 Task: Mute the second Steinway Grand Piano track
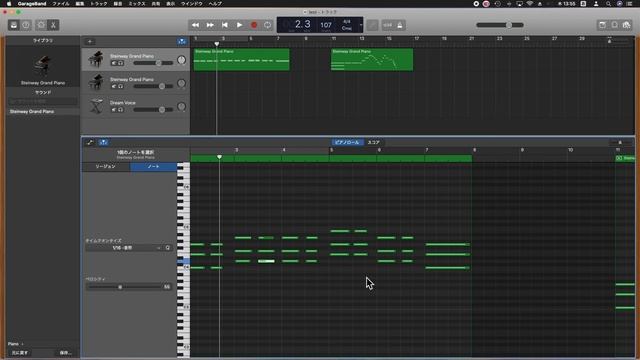(114, 87)
